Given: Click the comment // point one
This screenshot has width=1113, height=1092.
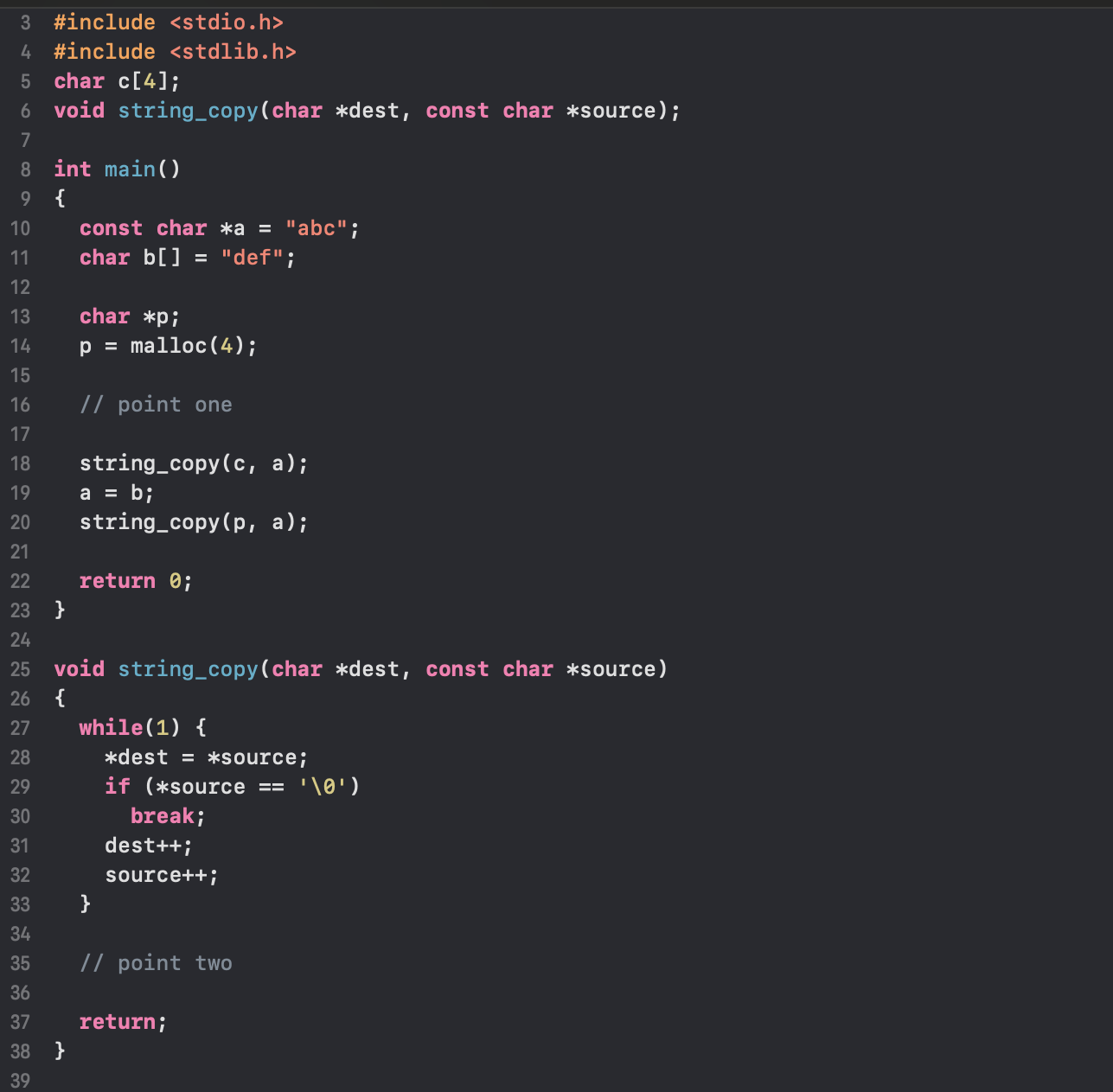Looking at the screenshot, I should (x=156, y=404).
